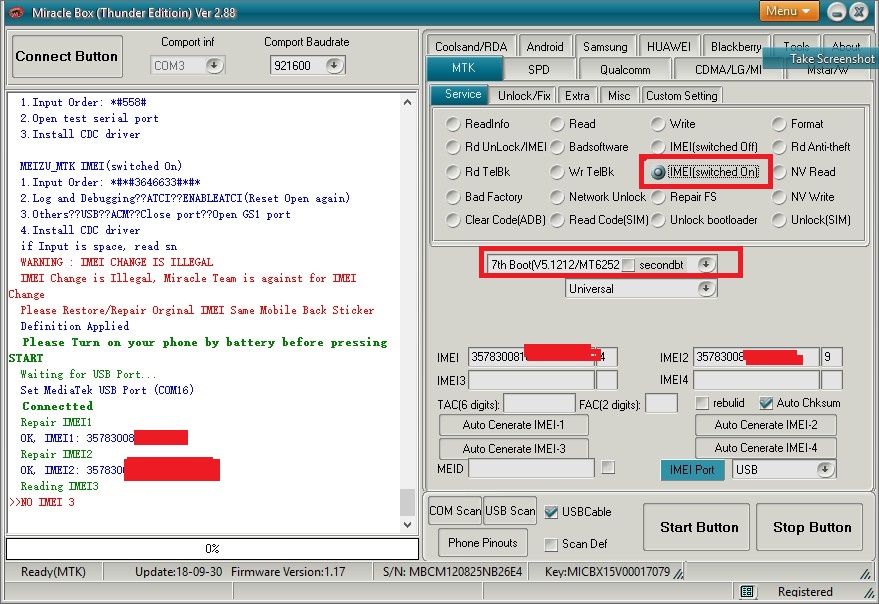Click the Phone Pinouts button
Image resolution: width=879 pixels, height=604 pixels.
pyautogui.click(x=483, y=543)
